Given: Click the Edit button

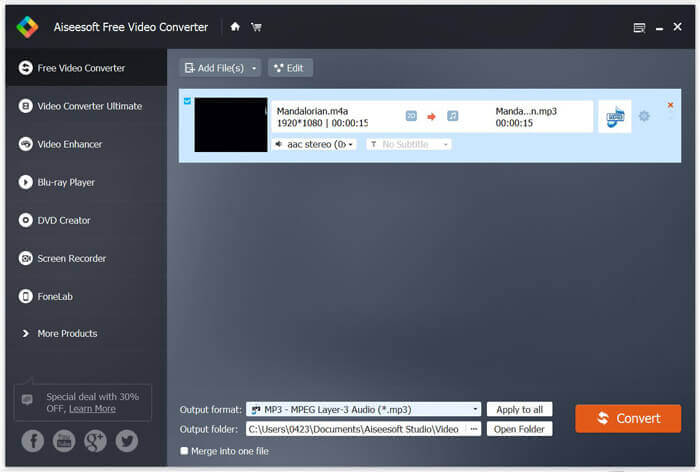Looking at the screenshot, I should click(x=290, y=68).
